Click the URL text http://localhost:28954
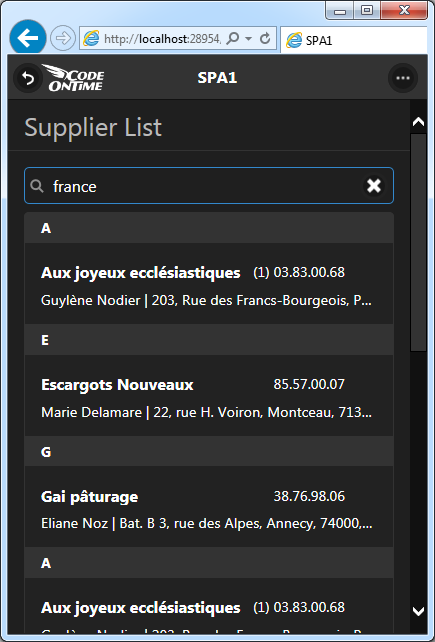This screenshot has height=642, width=435. (162, 39)
